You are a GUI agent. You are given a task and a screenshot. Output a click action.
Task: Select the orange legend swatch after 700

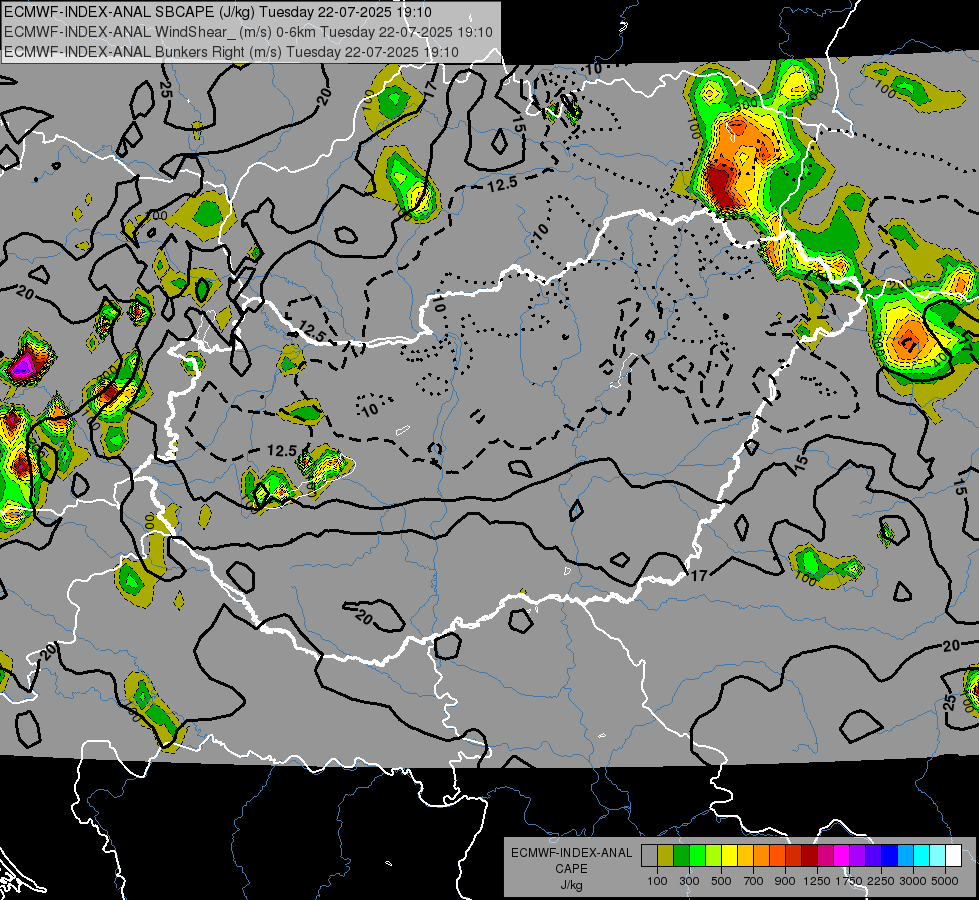coord(762,855)
